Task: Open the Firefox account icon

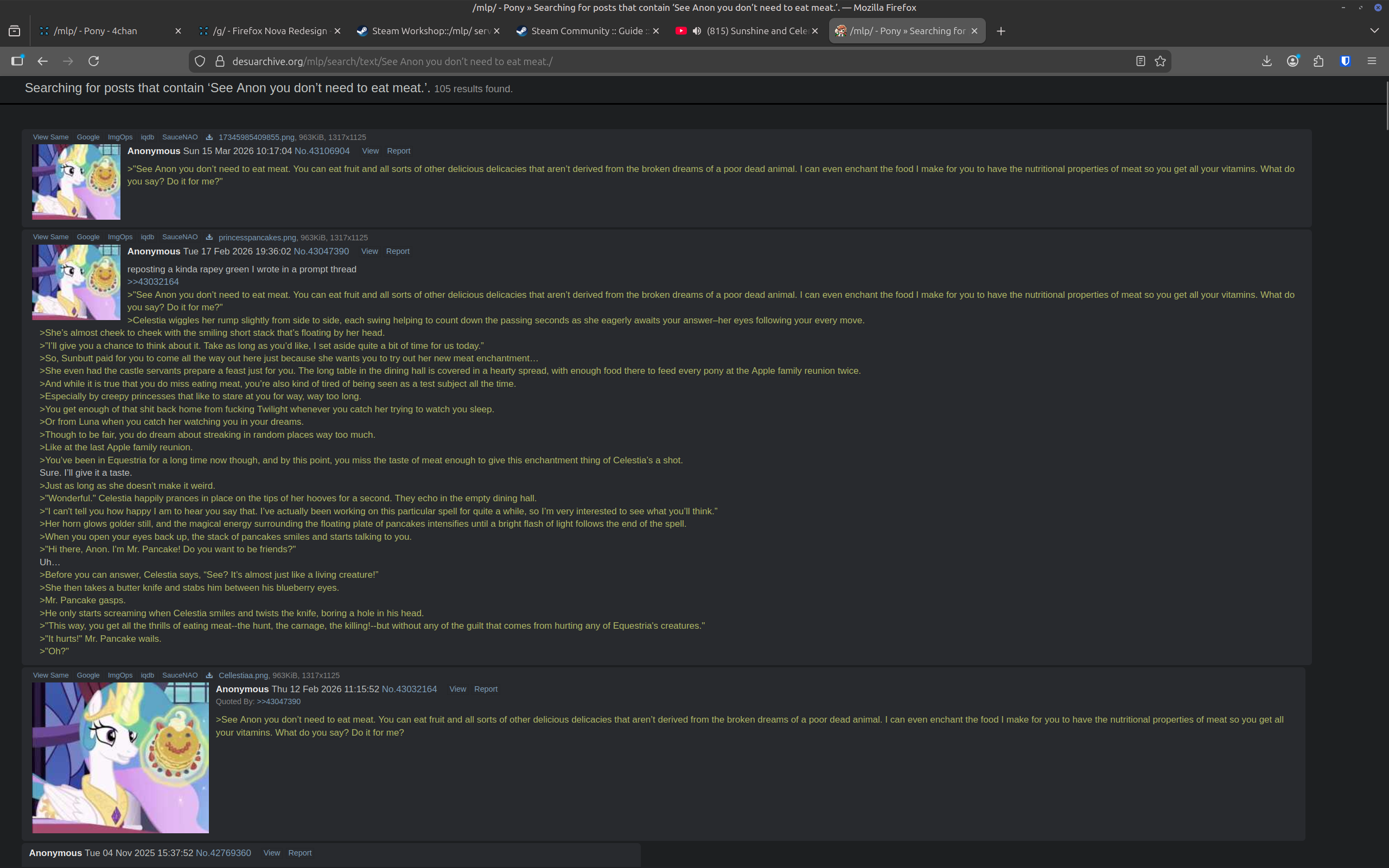Action: (1292, 61)
